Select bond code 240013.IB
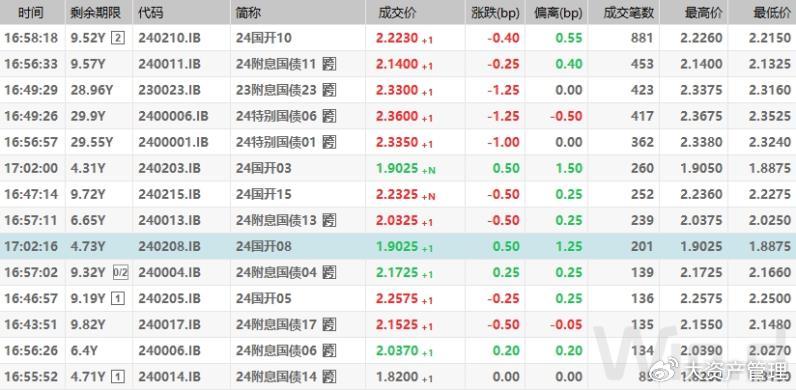Viewport: 796px width, 390px height. click(170, 220)
